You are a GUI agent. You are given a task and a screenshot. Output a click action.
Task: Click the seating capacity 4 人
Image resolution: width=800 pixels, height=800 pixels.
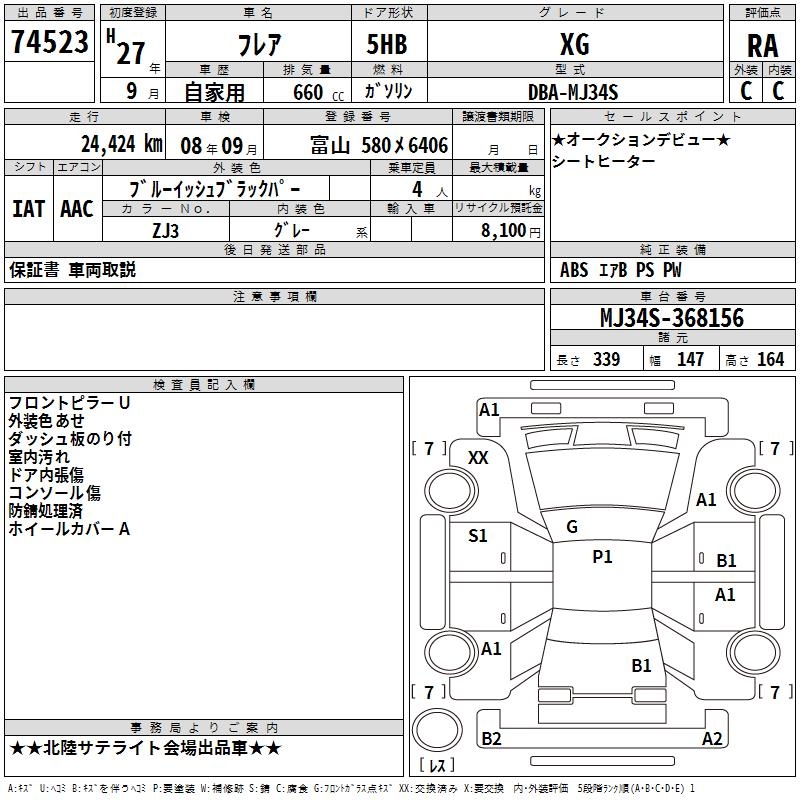pyautogui.click(x=430, y=189)
